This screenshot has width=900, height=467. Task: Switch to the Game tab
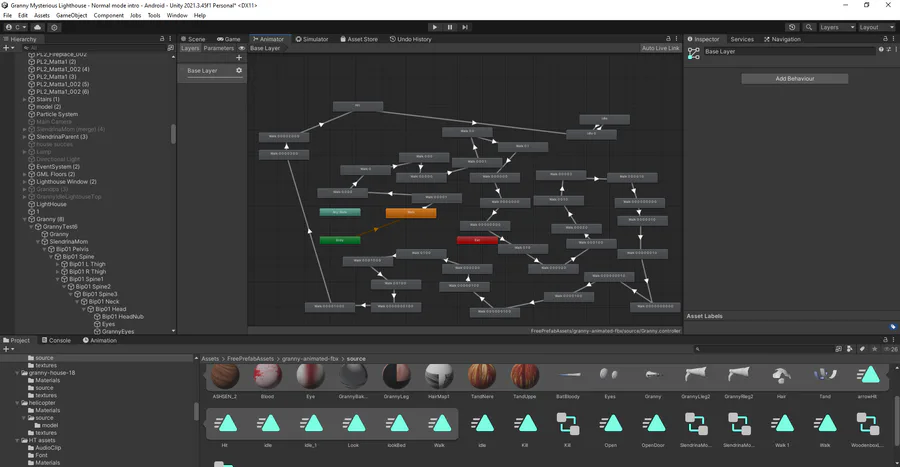point(228,39)
